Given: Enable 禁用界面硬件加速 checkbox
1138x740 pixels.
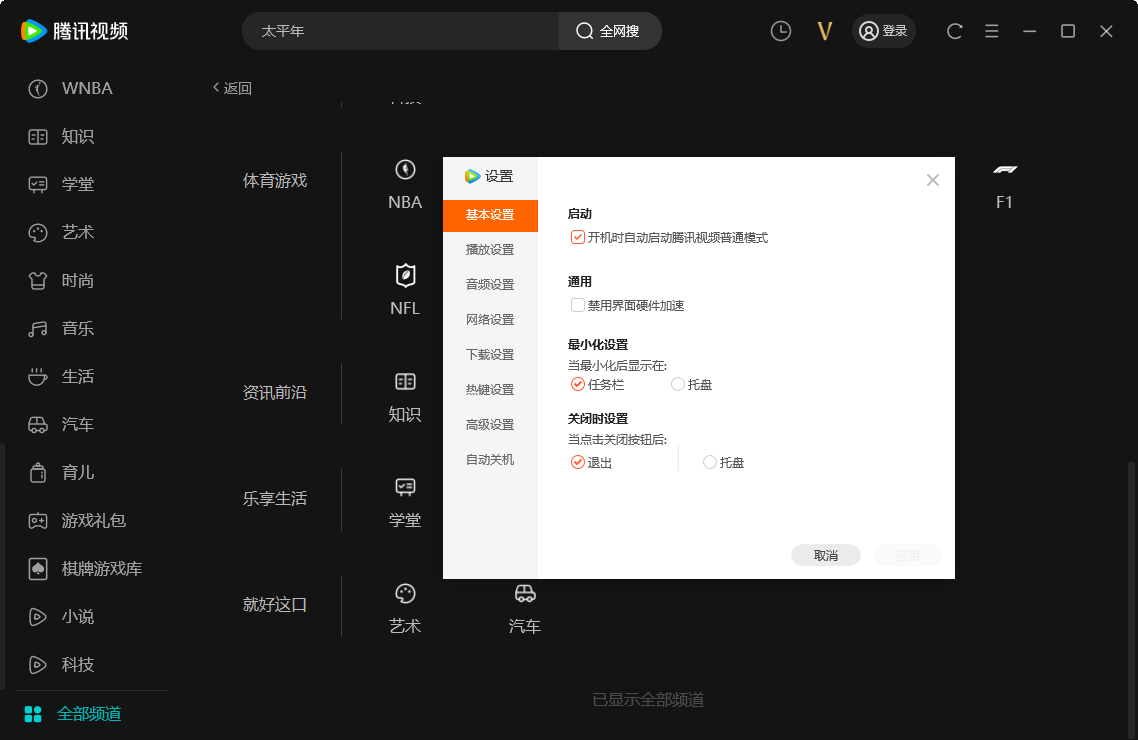Looking at the screenshot, I should (577, 305).
